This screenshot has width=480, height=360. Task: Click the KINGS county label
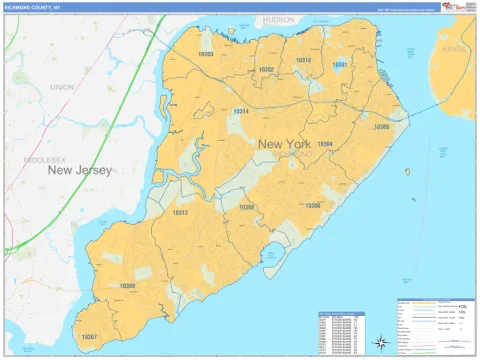click(454, 49)
